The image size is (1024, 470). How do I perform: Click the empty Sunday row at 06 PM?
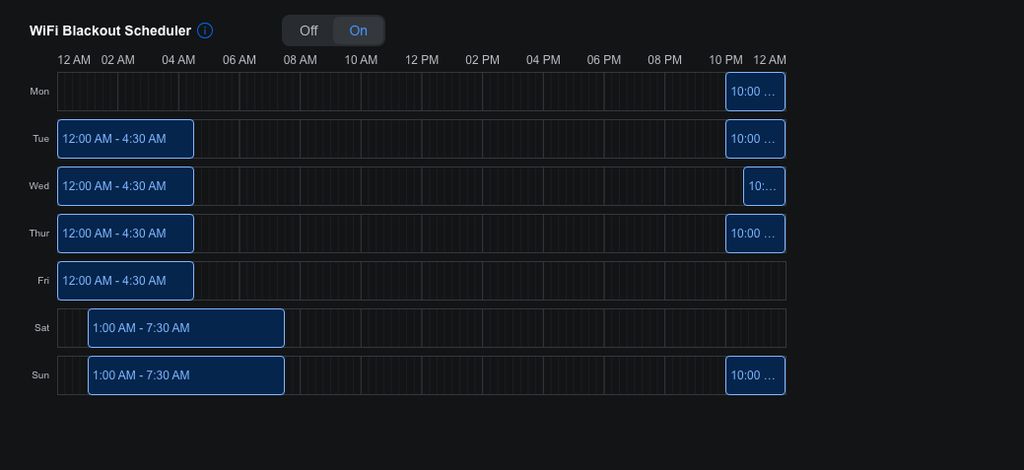604,375
